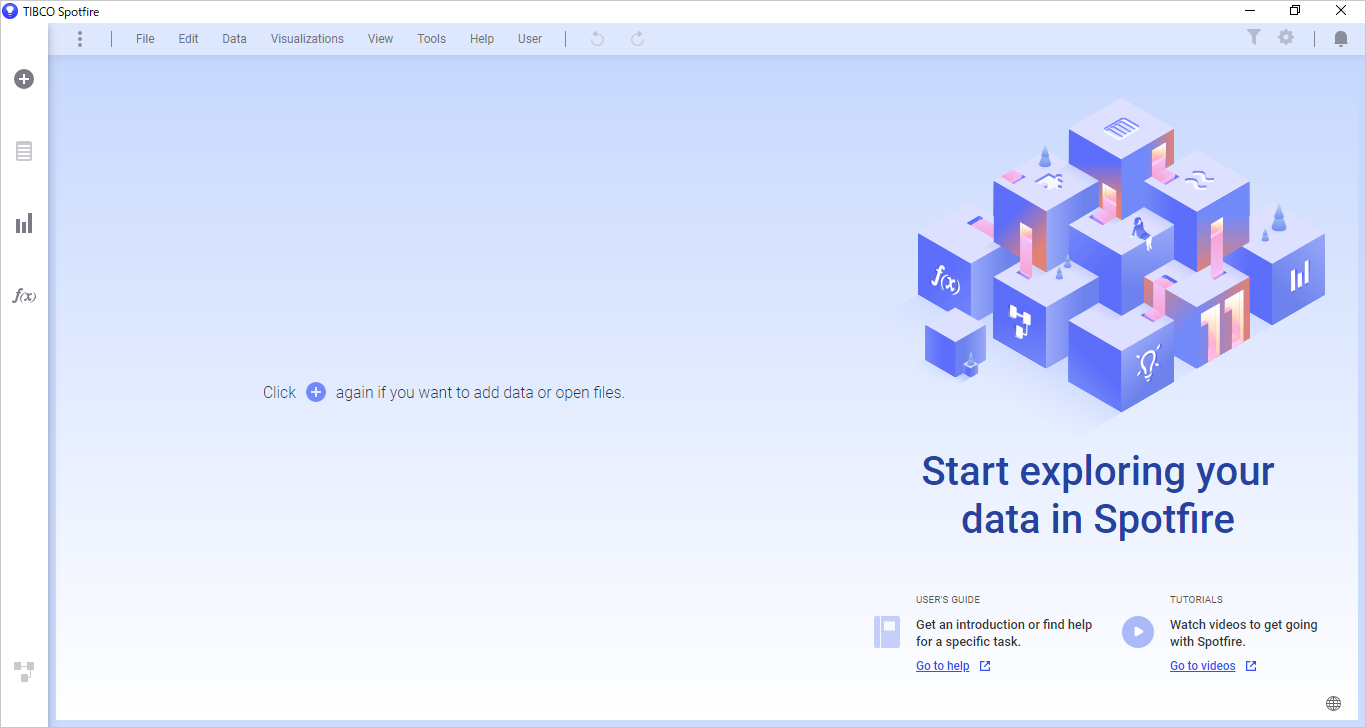Screen dimensions: 1366x728
Task: Open the Visualizations menu
Action: click(307, 39)
